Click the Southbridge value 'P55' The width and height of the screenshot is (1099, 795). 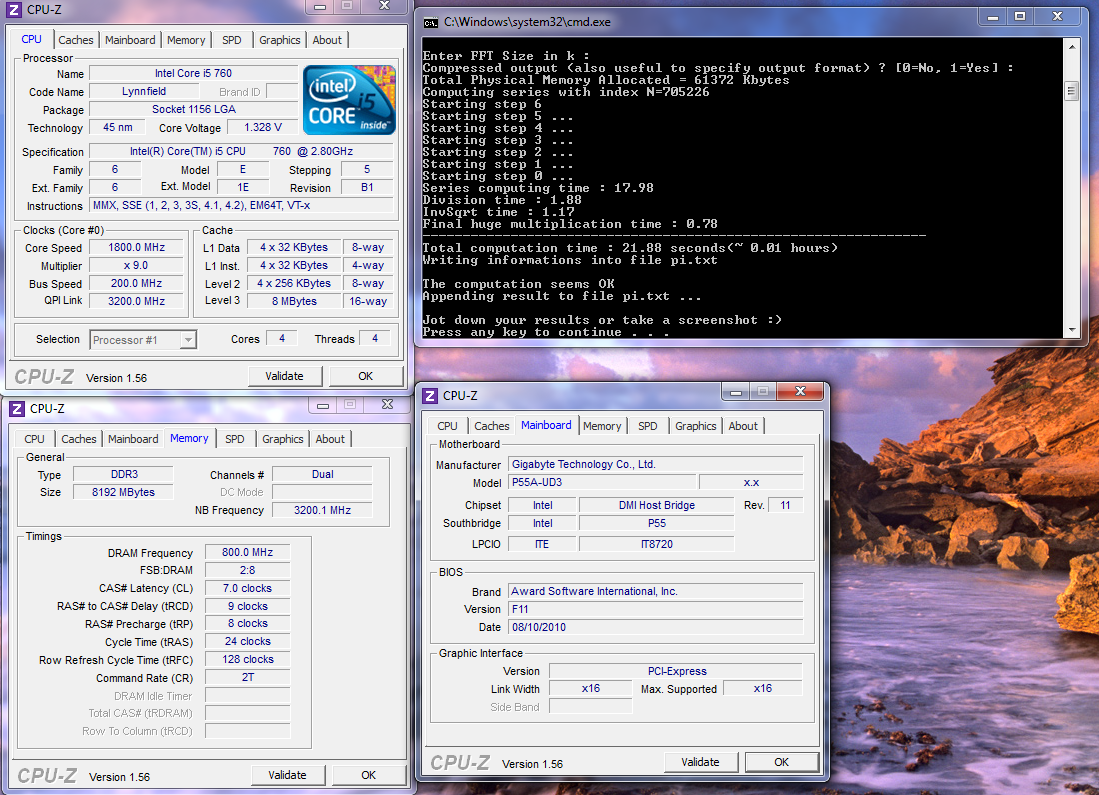pos(657,524)
